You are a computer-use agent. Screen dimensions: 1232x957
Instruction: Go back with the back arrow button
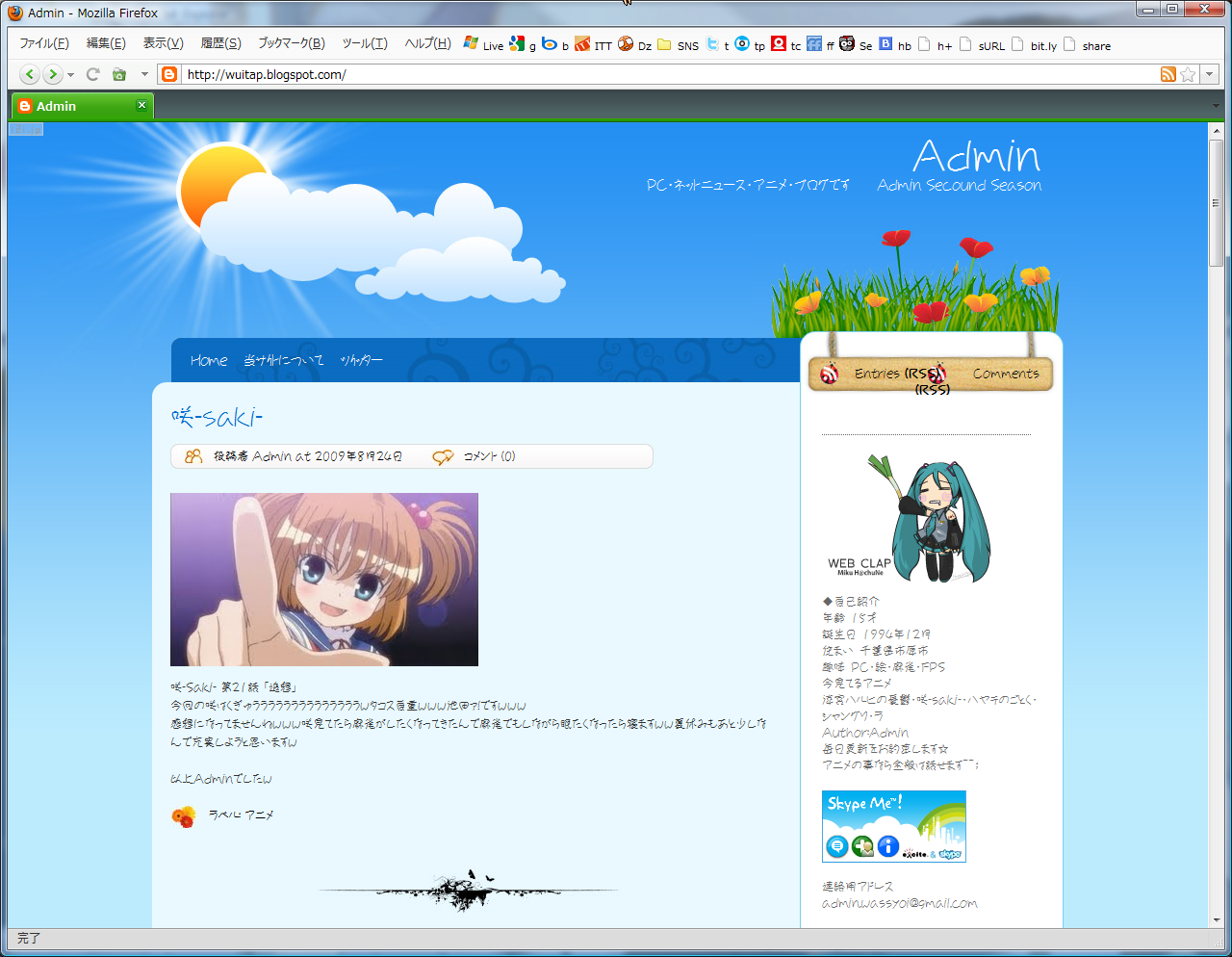(30, 74)
